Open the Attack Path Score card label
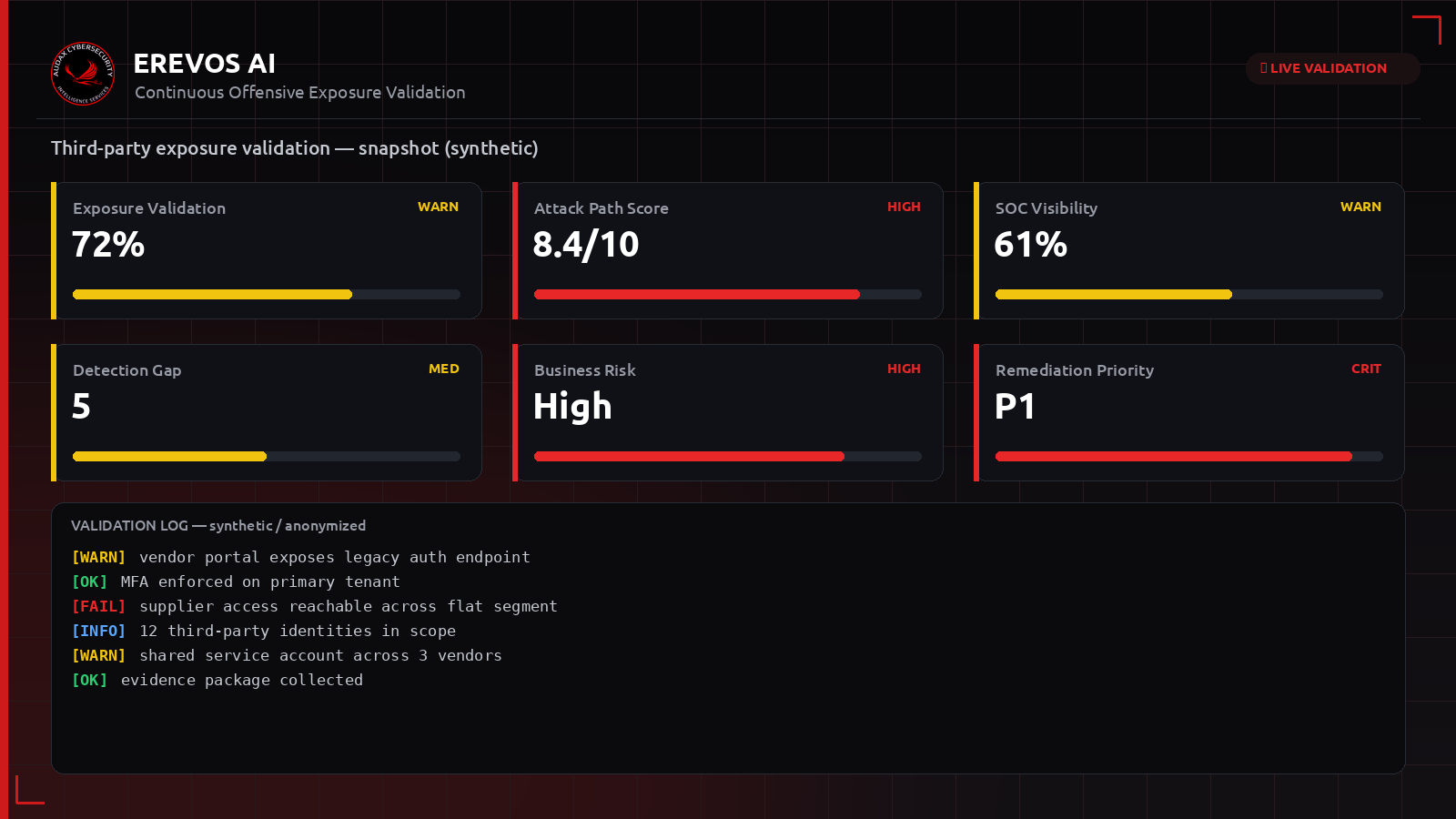This screenshot has width=1456, height=819. click(602, 208)
